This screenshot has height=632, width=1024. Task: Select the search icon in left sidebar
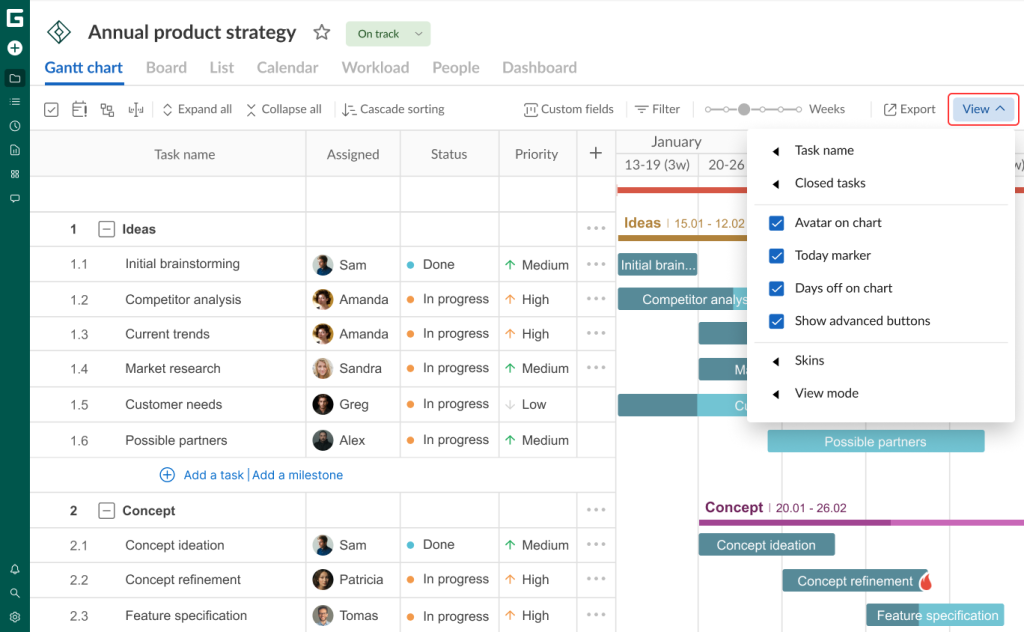coord(14,591)
